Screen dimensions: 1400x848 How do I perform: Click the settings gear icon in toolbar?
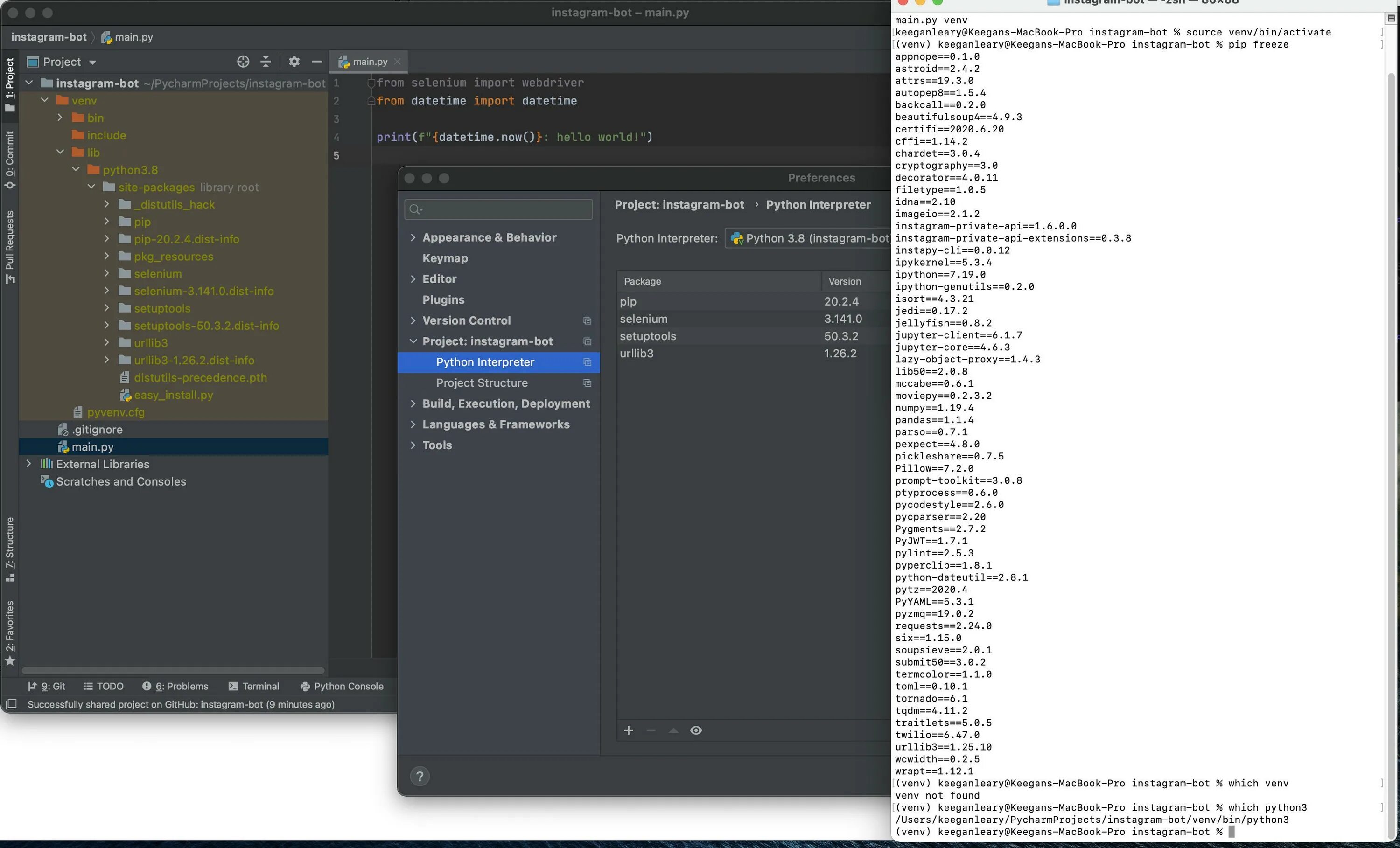pos(293,62)
